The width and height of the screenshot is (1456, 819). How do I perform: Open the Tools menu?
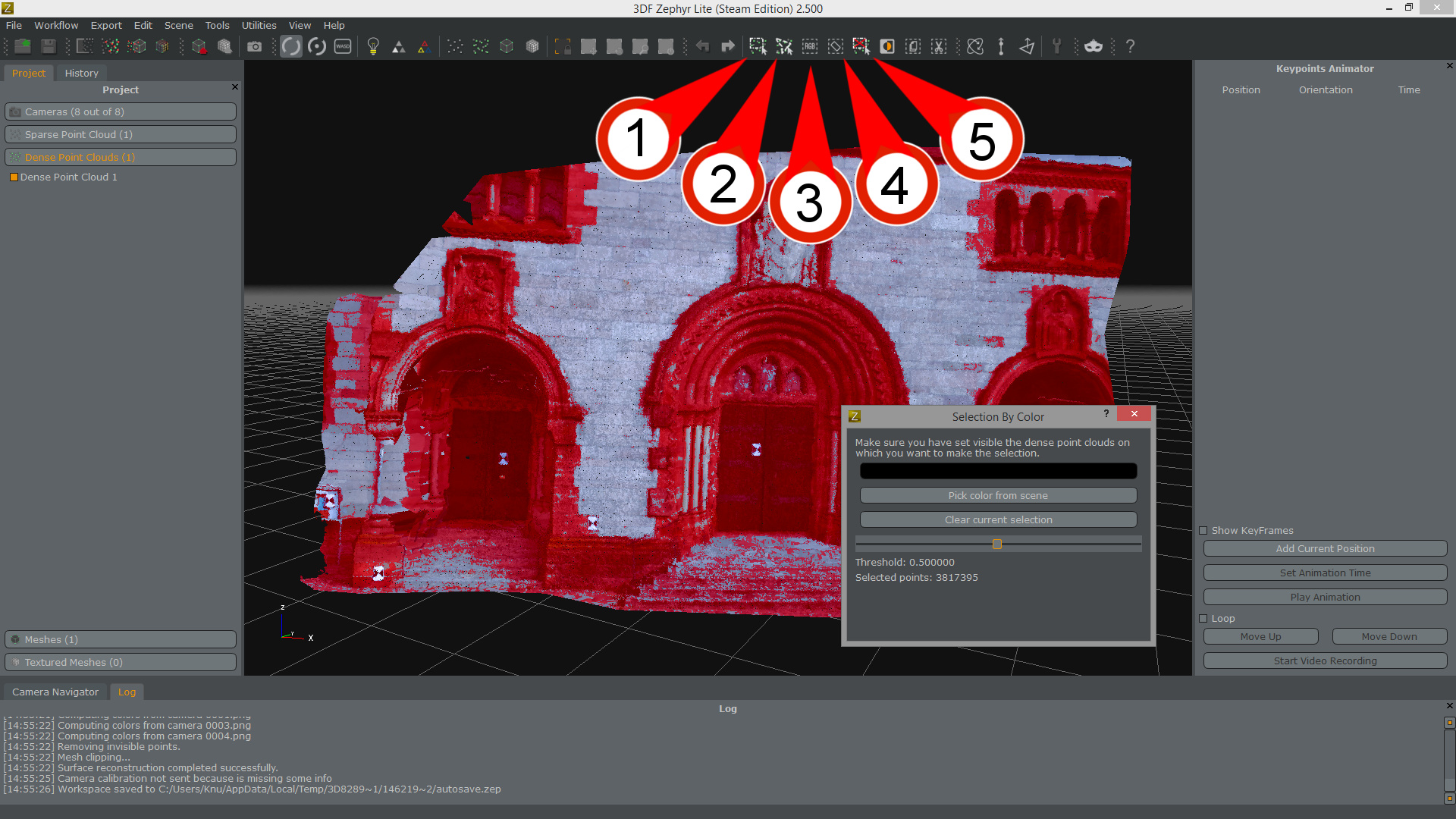(217, 25)
